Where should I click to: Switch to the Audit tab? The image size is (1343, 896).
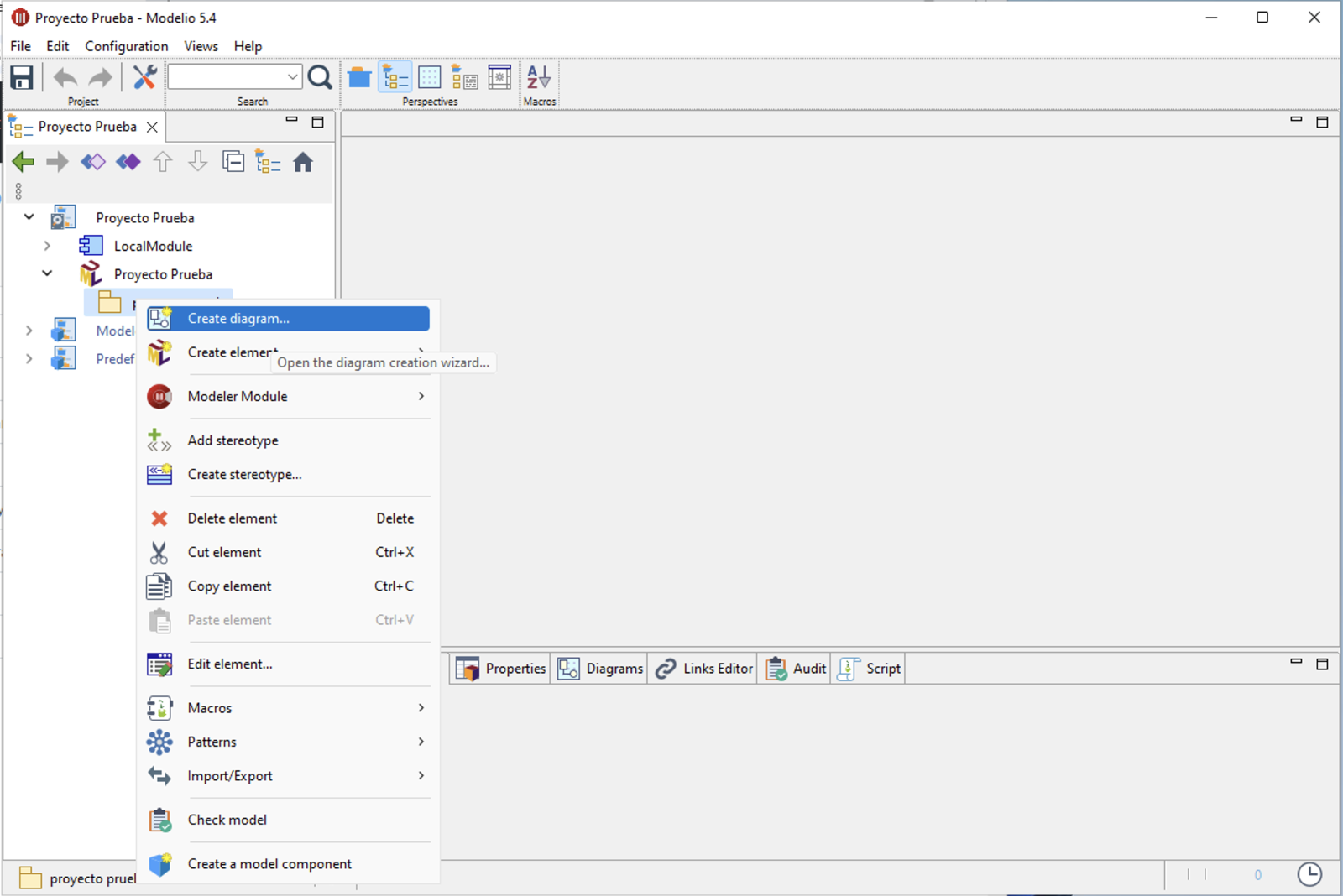click(794, 669)
